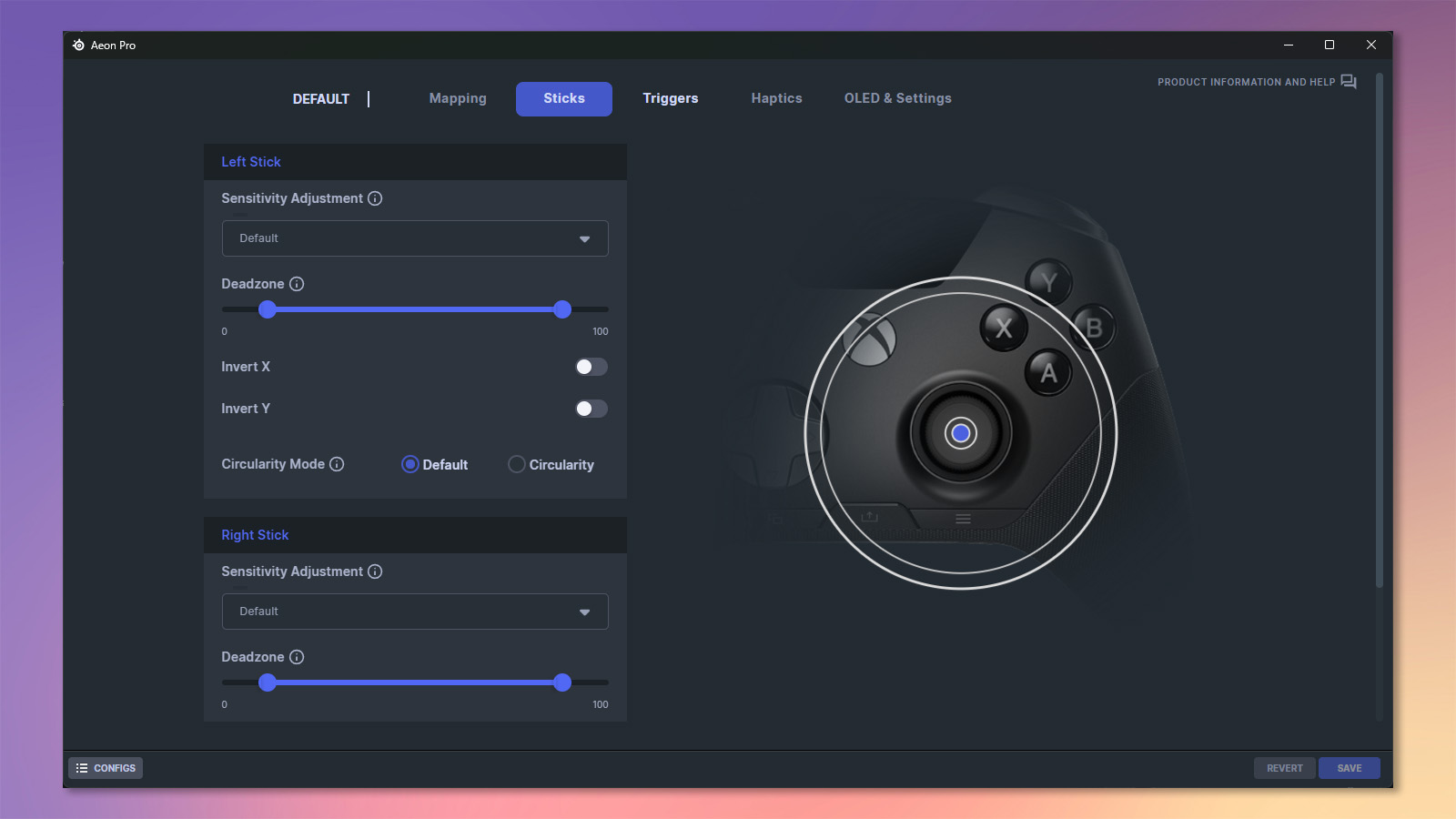Open the Triggers tab
Image resolution: width=1456 pixels, height=819 pixels.
pos(671,98)
